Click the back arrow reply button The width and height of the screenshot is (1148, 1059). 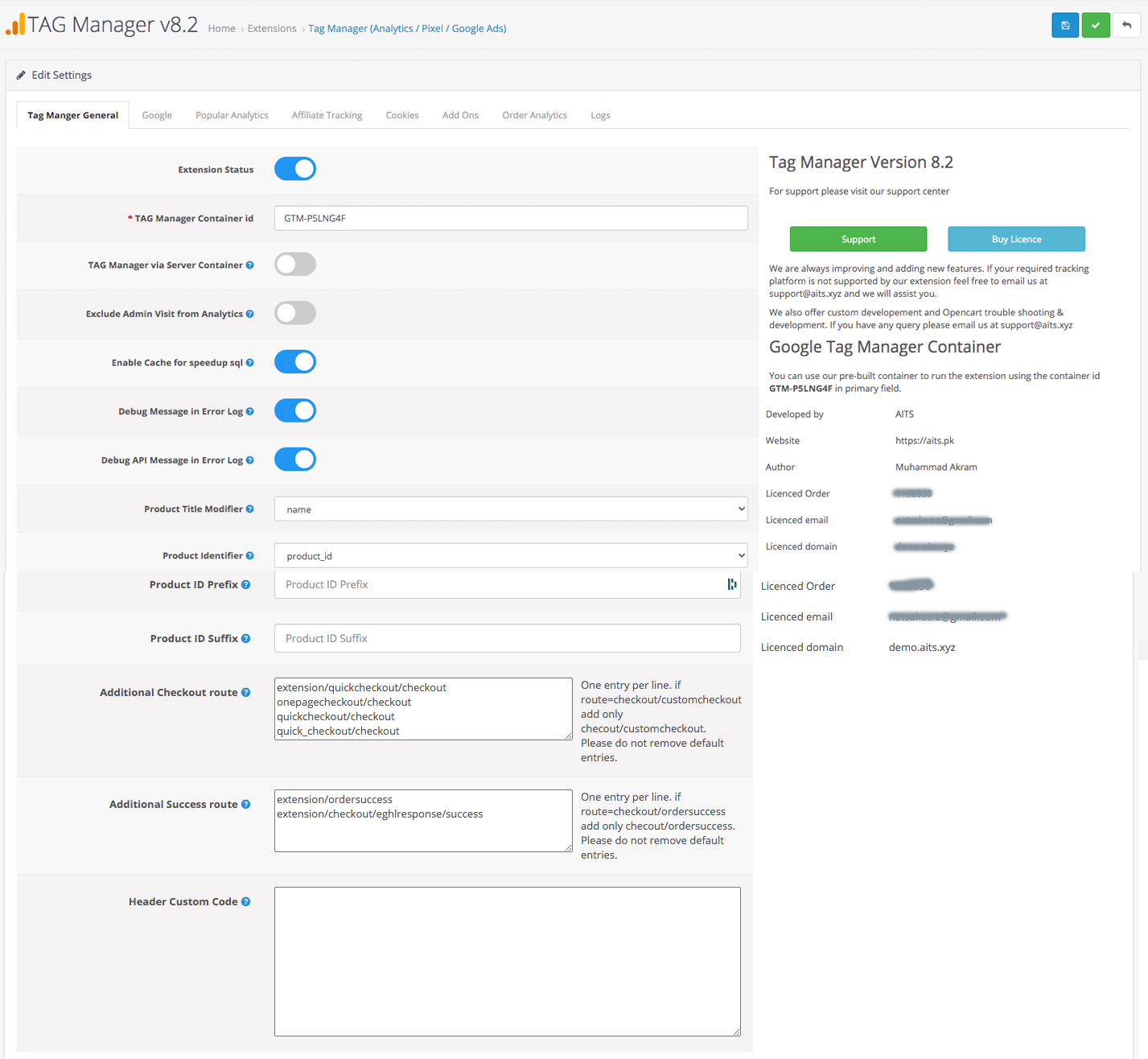pos(1126,25)
